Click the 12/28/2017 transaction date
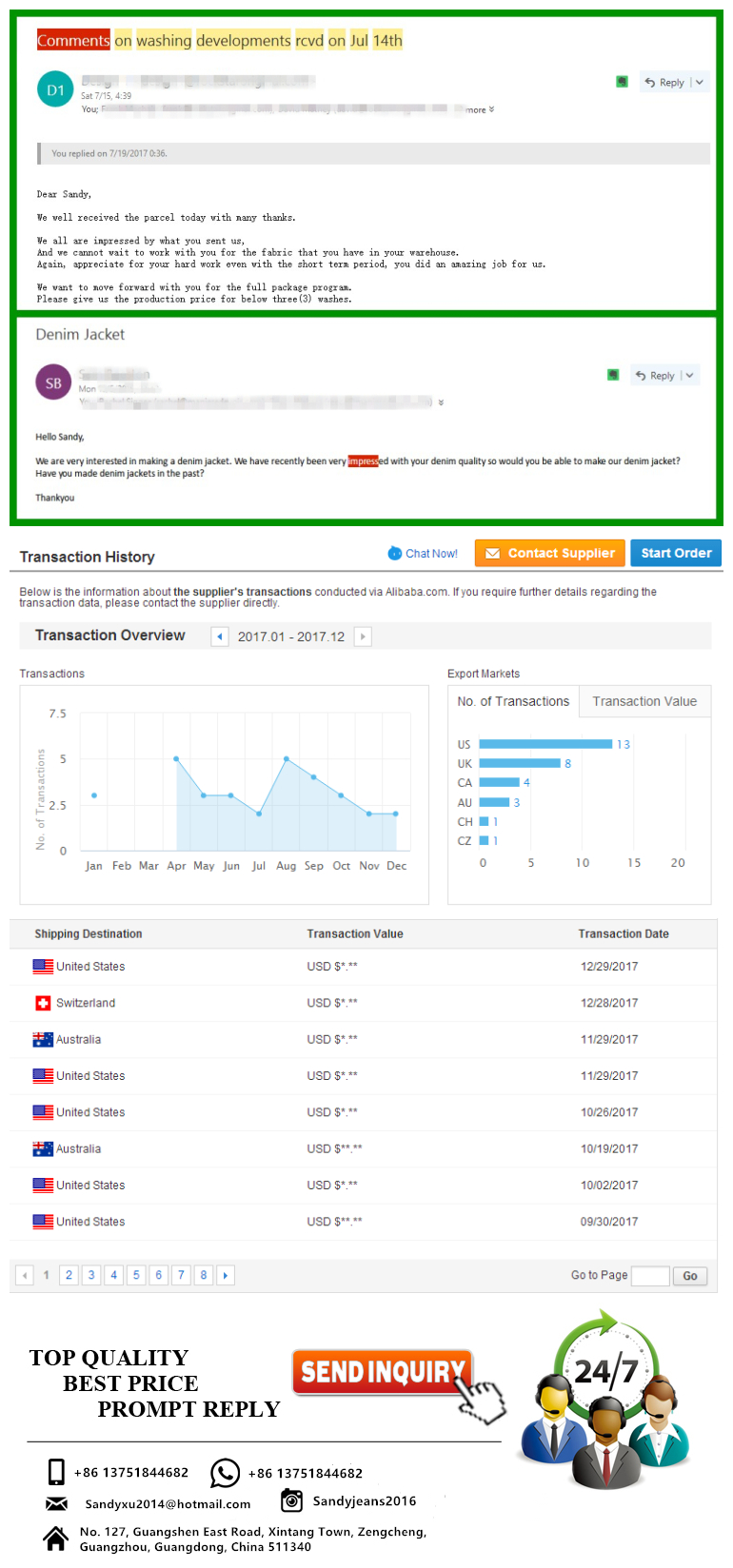The height and width of the screenshot is (1568, 733). 609,1003
